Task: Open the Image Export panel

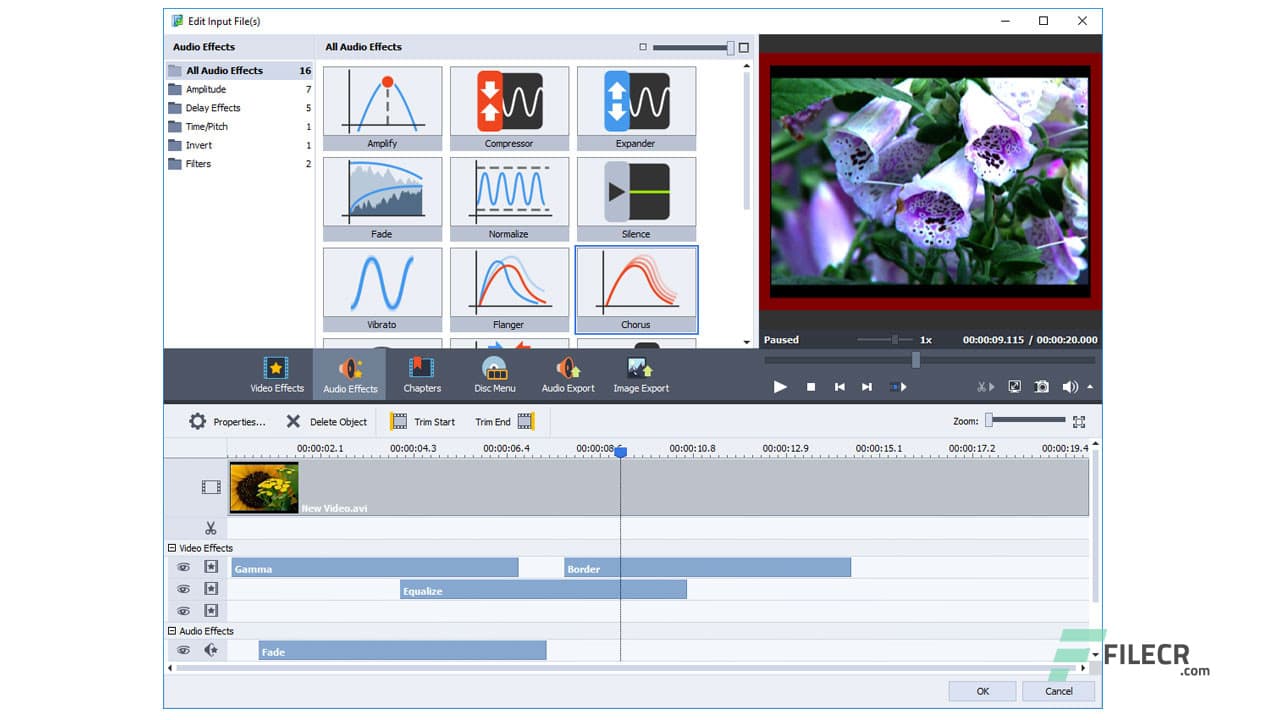Action: [640, 372]
